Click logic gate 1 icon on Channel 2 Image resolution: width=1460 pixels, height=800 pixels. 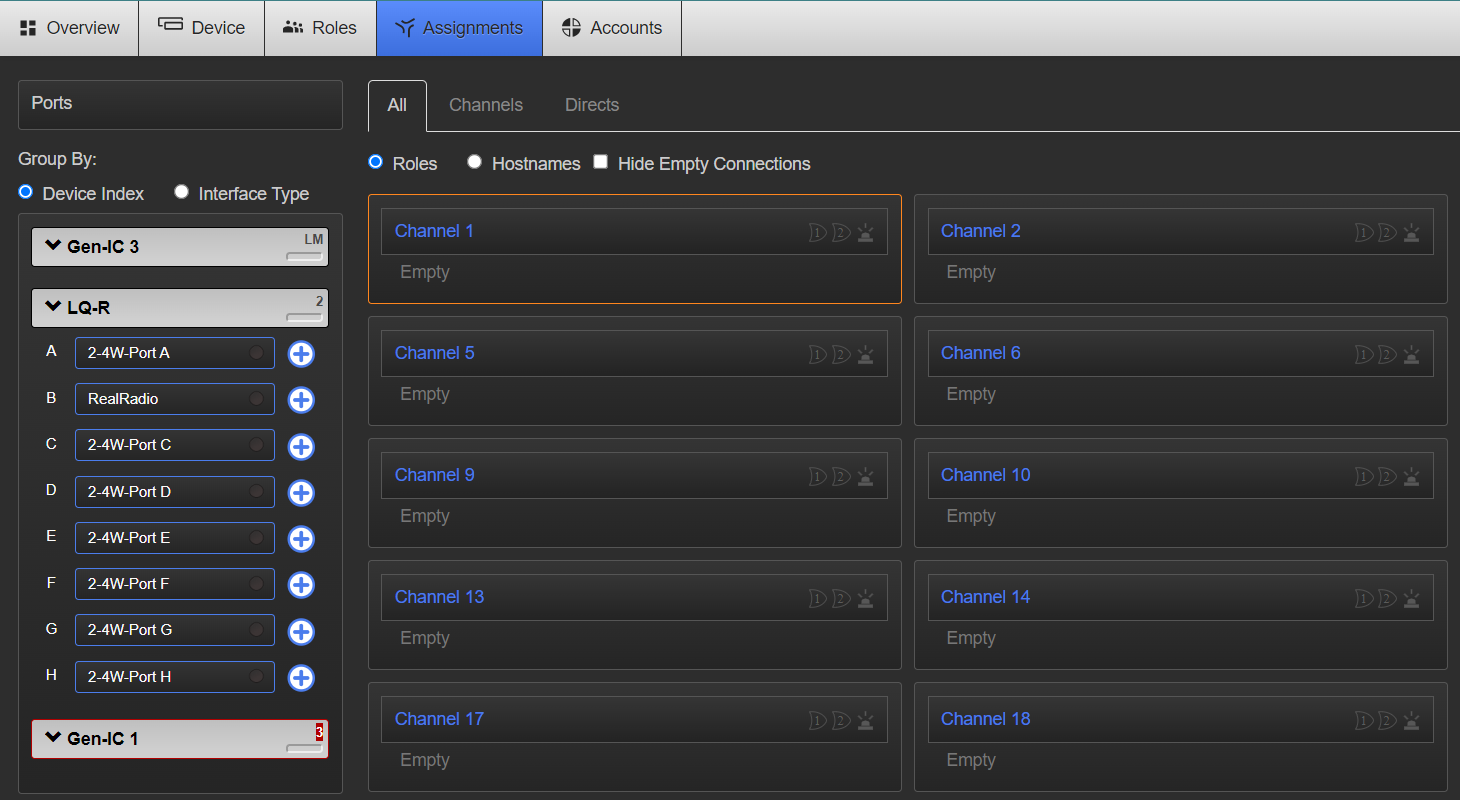click(1363, 233)
